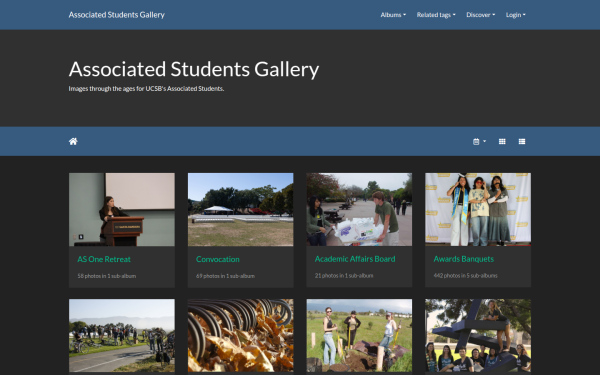The width and height of the screenshot is (600, 375).
Task: Click '21 photos in 1 sub-album' text
Action: (344, 276)
